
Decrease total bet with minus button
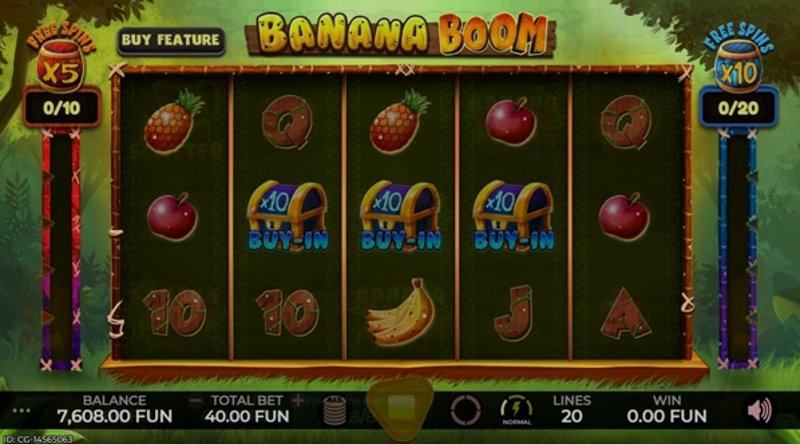pyautogui.click(x=195, y=401)
